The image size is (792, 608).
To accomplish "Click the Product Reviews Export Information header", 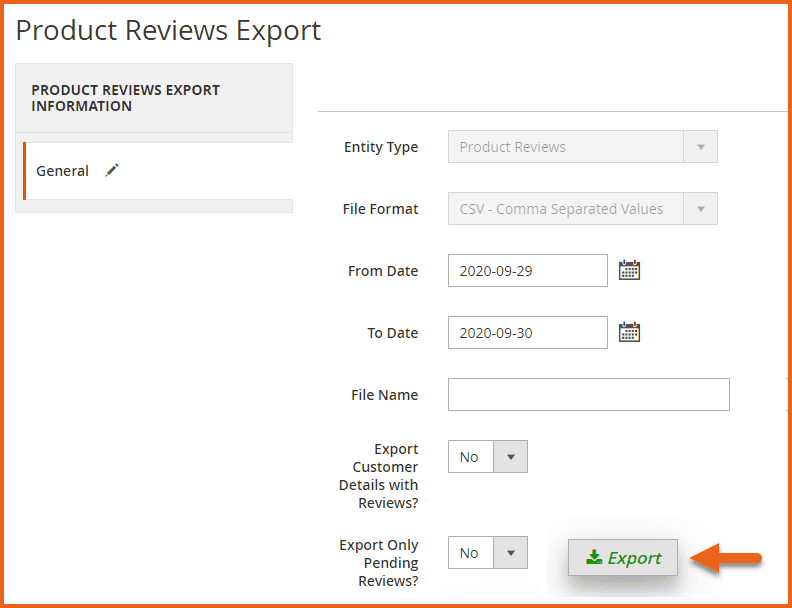I will click(x=125, y=98).
